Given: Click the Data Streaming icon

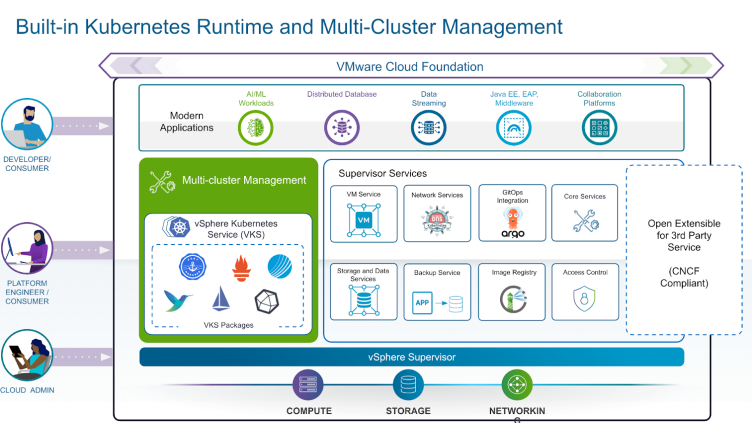Looking at the screenshot, I should (x=428, y=128).
